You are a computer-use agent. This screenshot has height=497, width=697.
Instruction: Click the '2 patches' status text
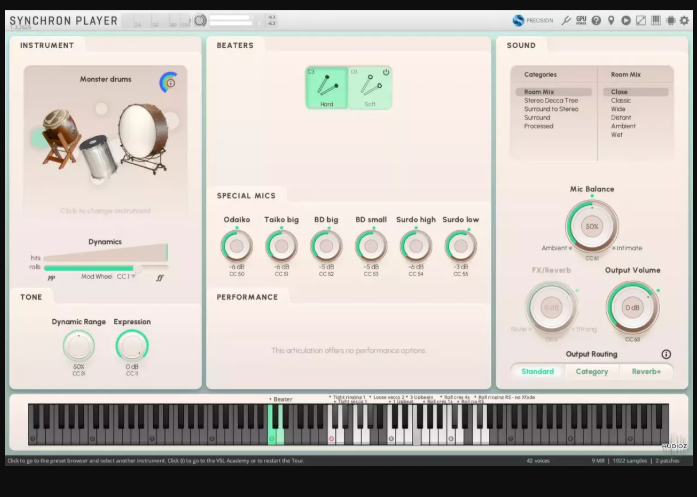click(x=668, y=461)
